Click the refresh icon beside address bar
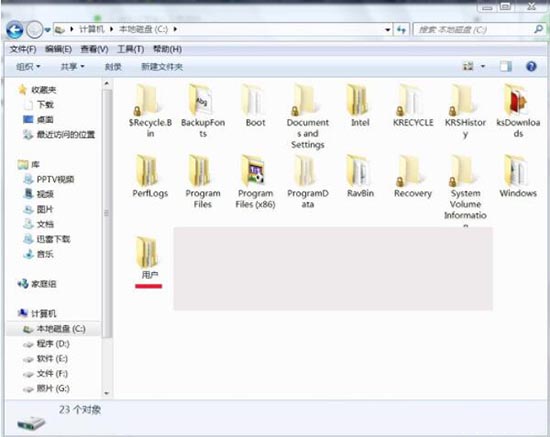This screenshot has height=437, width=550. point(401,30)
